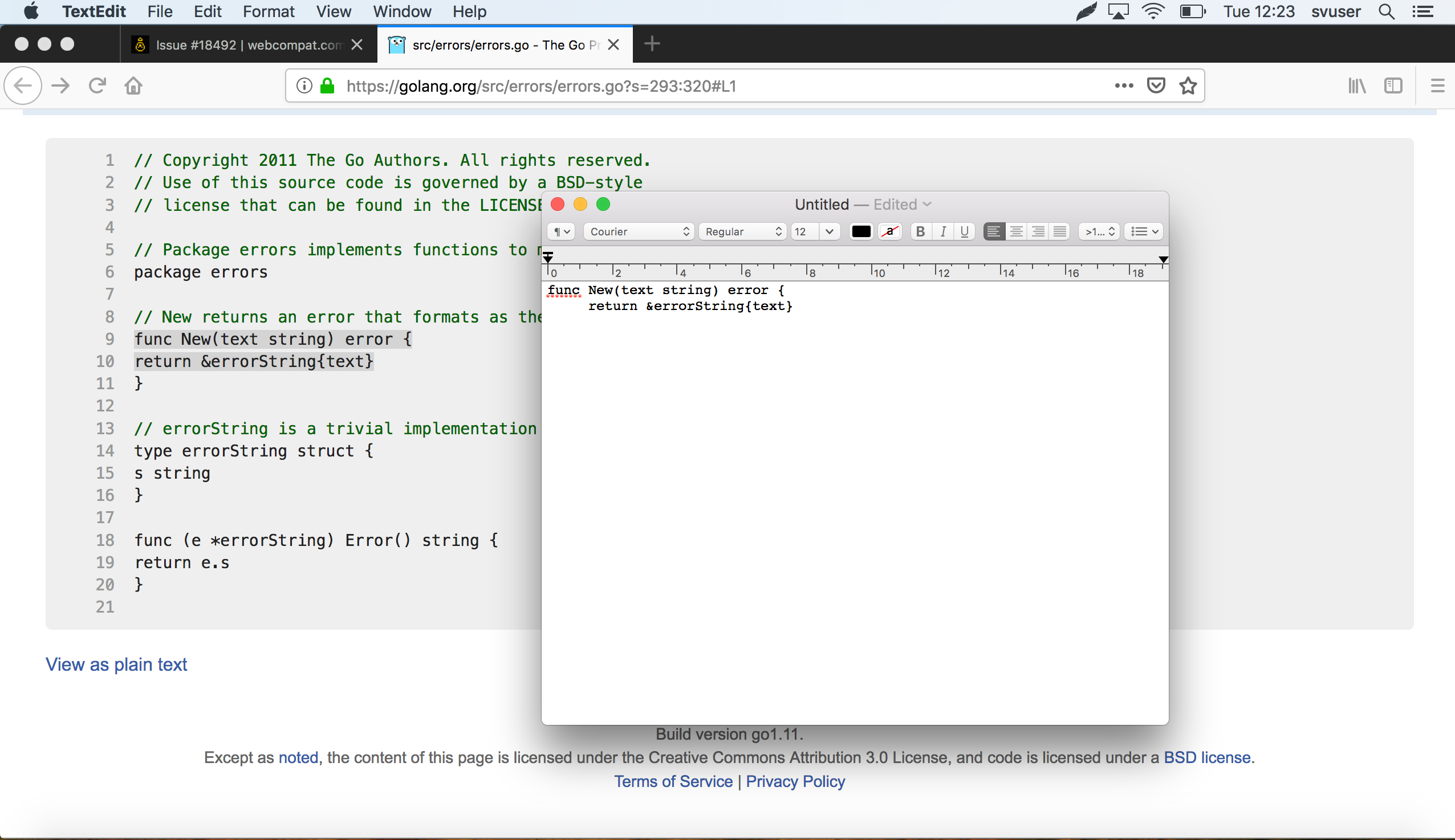The height and width of the screenshot is (840, 1455).
Task: Bookmark this page with the star icon
Action: point(1188,85)
